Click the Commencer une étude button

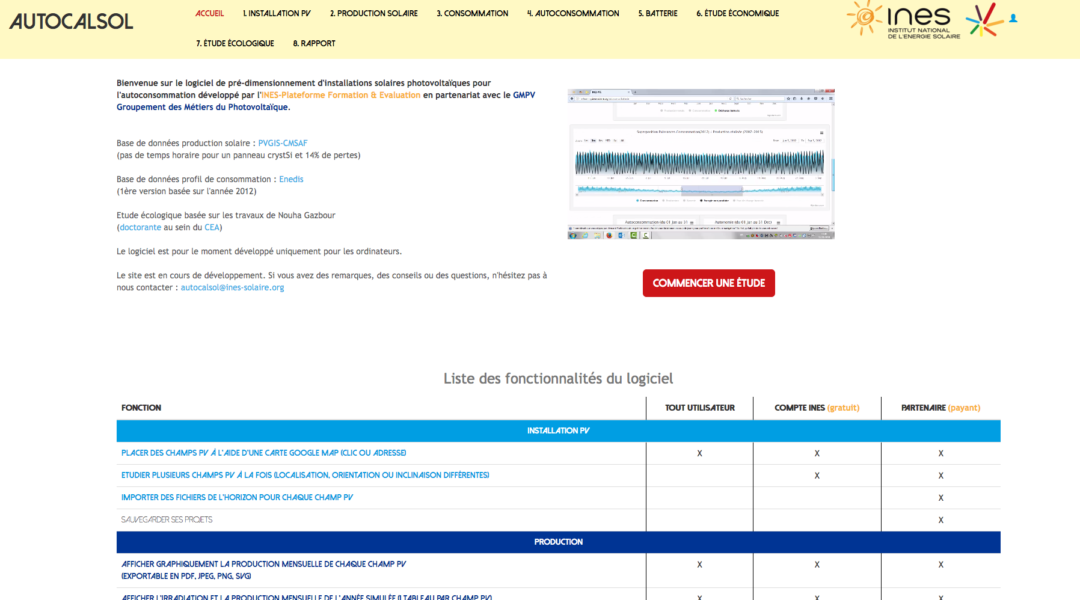point(709,283)
